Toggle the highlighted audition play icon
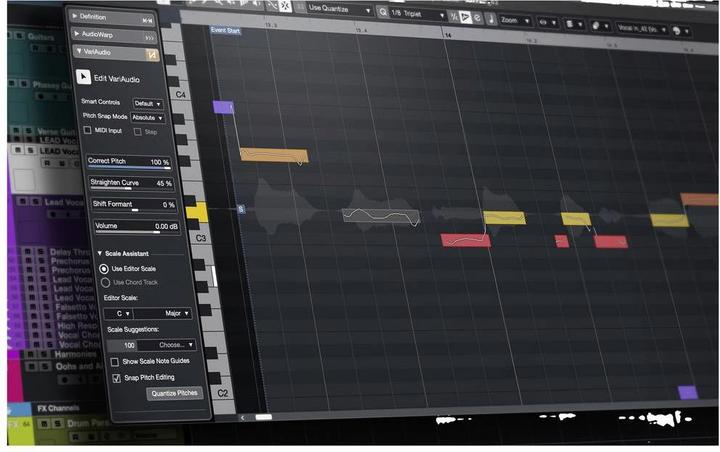This screenshot has width=720, height=452. coord(465,17)
